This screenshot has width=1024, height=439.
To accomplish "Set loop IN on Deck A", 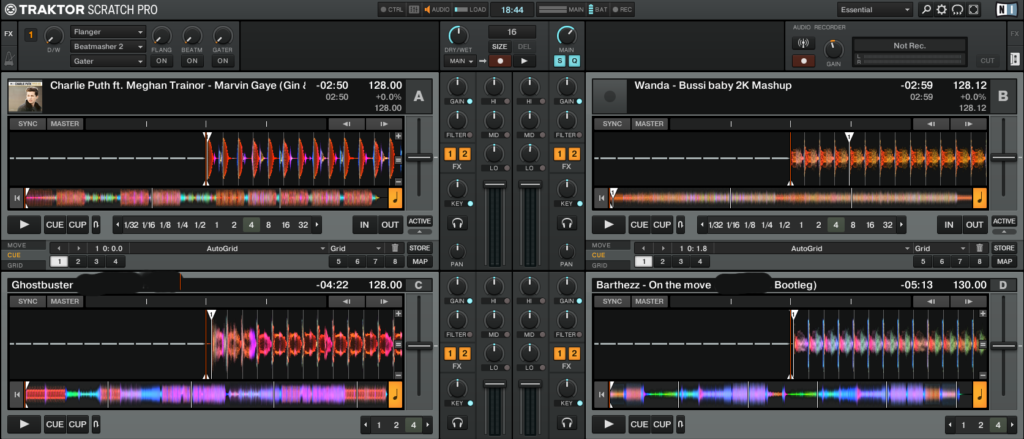I will click(364, 225).
